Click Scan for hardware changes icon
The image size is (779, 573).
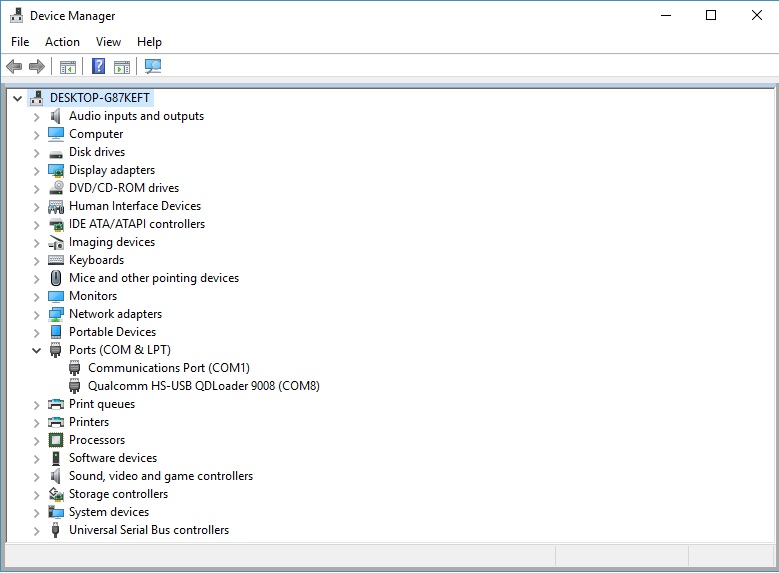[x=152, y=67]
